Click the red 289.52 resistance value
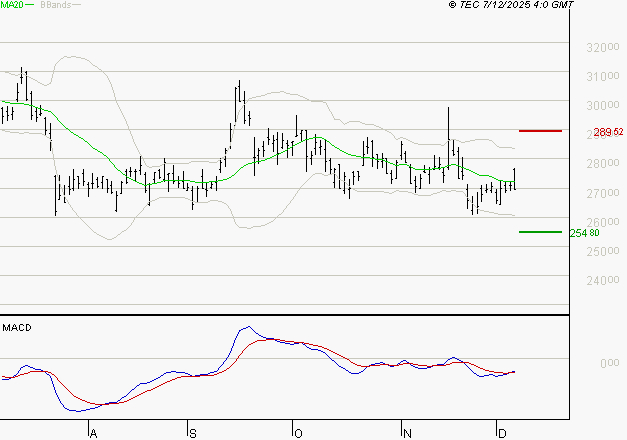The width and height of the screenshot is (627, 440). pyautogui.click(x=608, y=132)
